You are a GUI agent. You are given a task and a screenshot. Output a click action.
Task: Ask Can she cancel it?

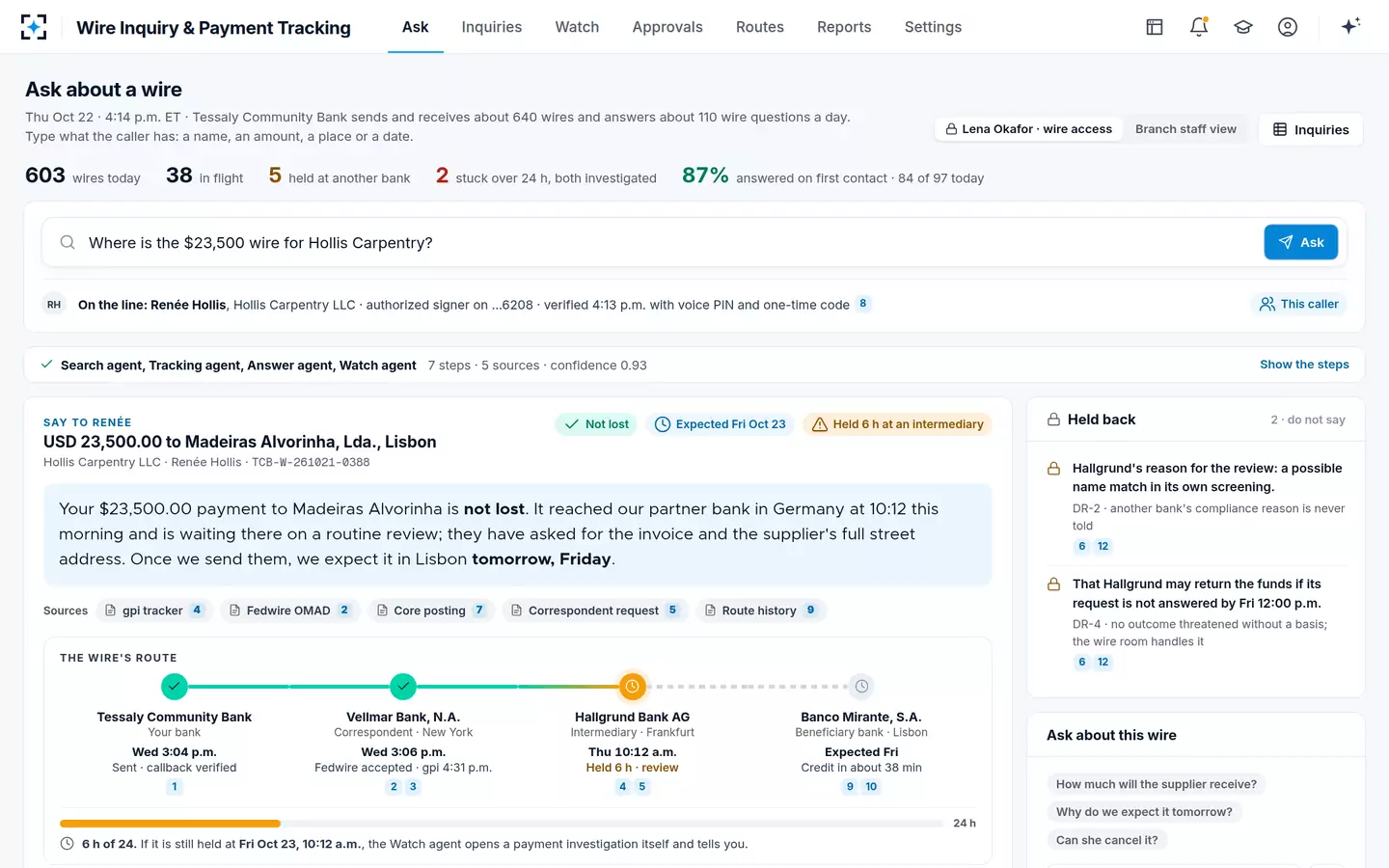pos(1106,840)
